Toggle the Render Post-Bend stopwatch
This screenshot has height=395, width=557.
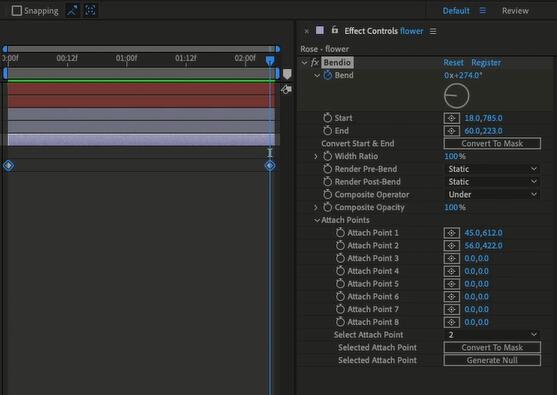pos(328,182)
